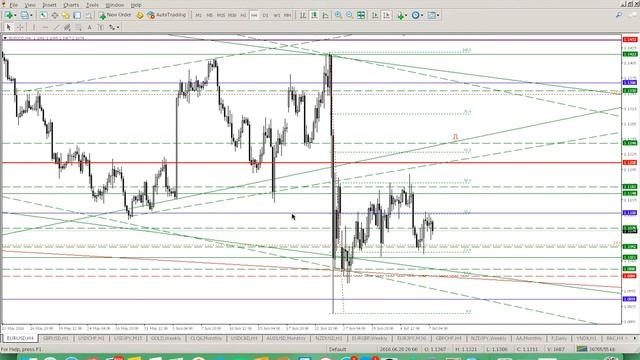Open the View menu
This screenshot has width=640, height=360.
click(30, 5)
